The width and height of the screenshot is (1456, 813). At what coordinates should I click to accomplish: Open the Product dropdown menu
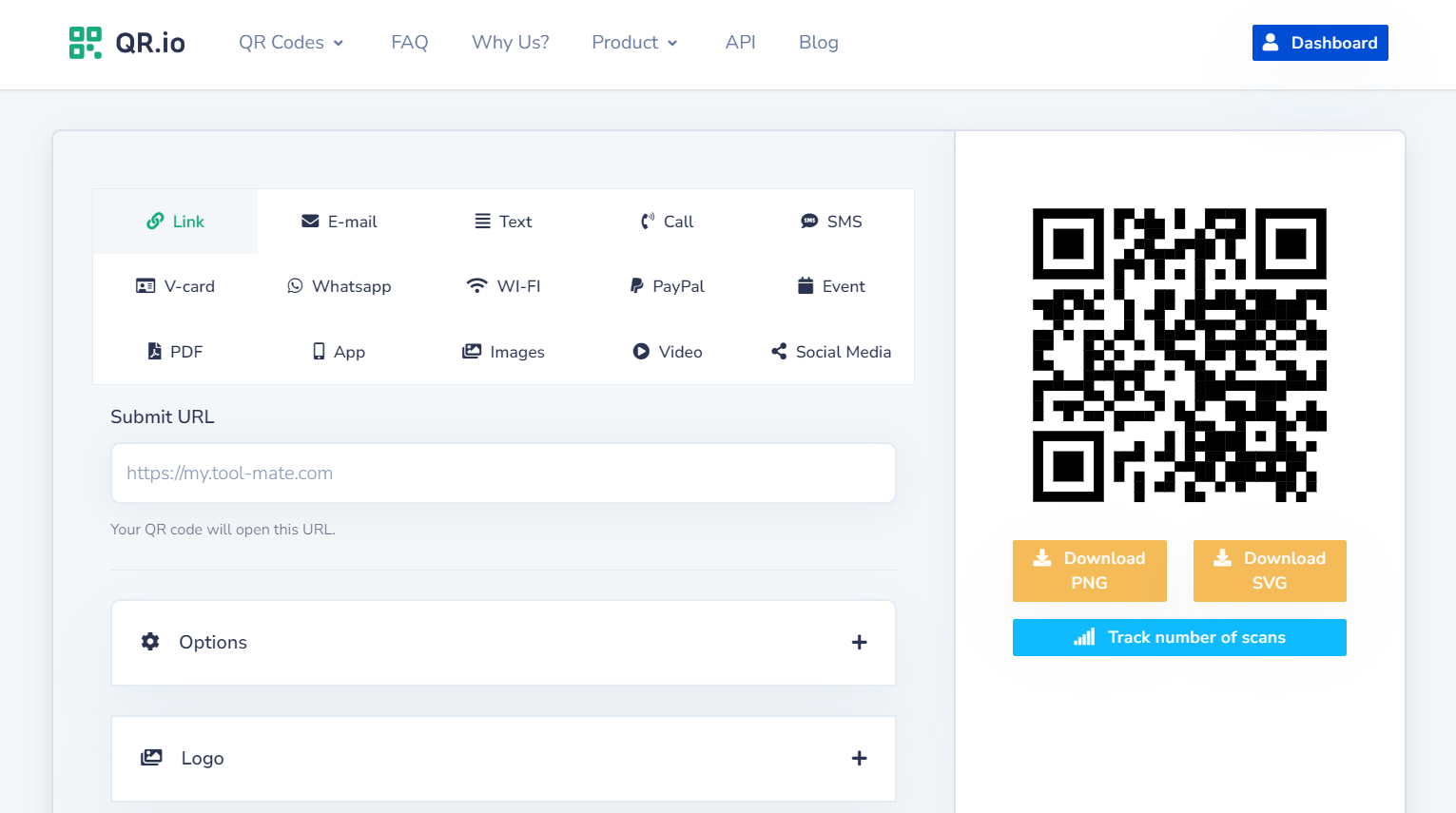click(x=633, y=42)
